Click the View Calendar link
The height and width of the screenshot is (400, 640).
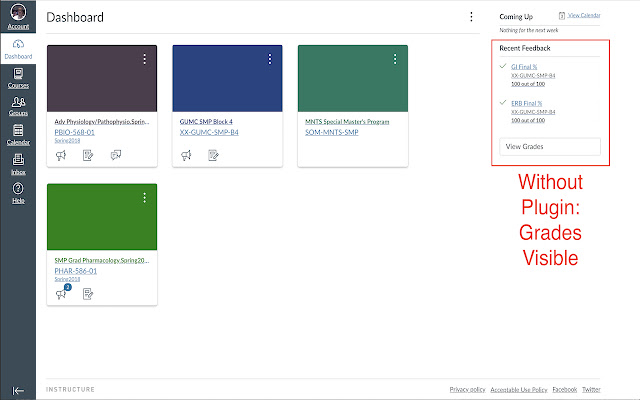pyautogui.click(x=584, y=16)
